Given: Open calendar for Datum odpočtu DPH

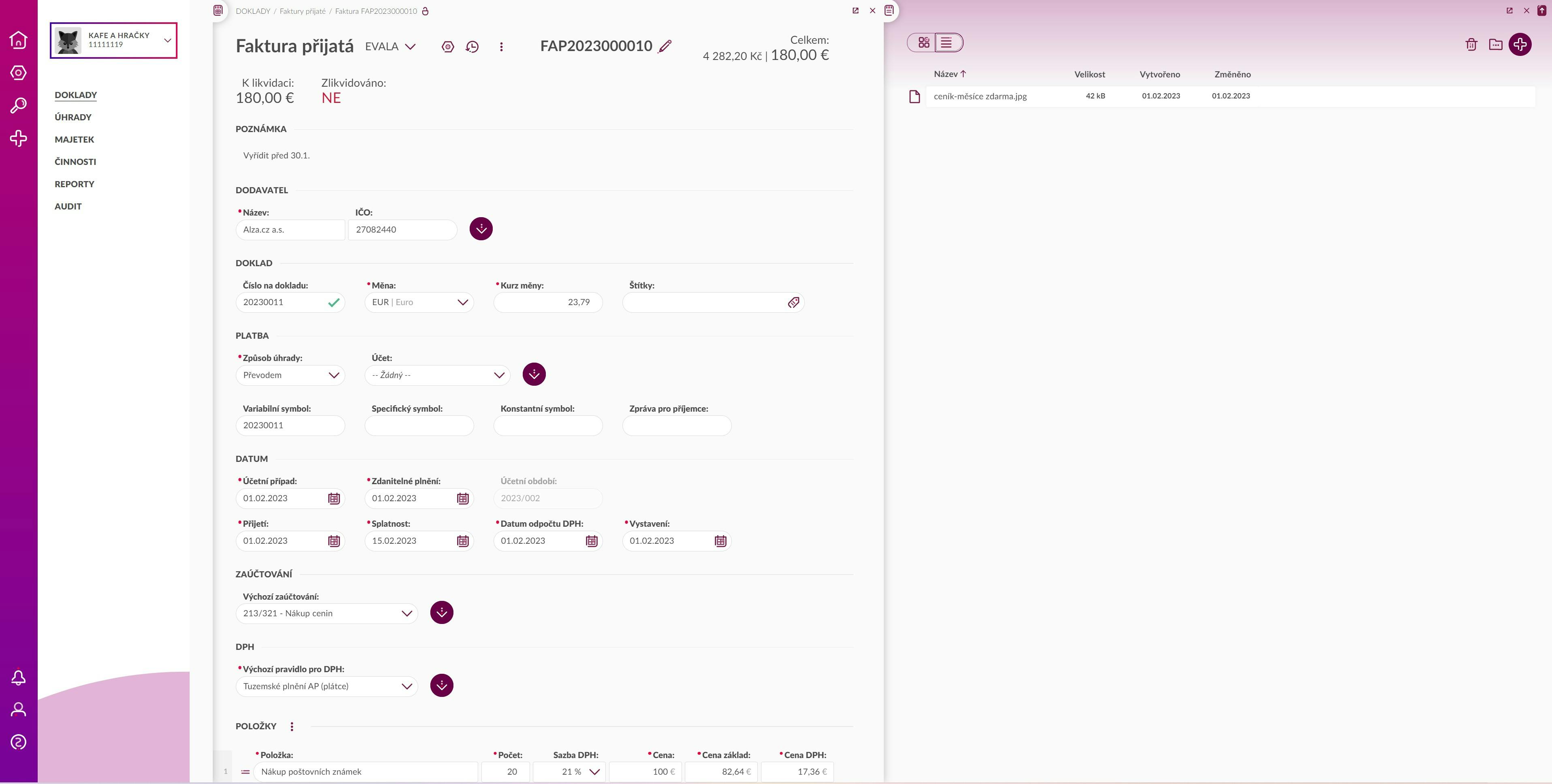Looking at the screenshot, I should [592, 541].
